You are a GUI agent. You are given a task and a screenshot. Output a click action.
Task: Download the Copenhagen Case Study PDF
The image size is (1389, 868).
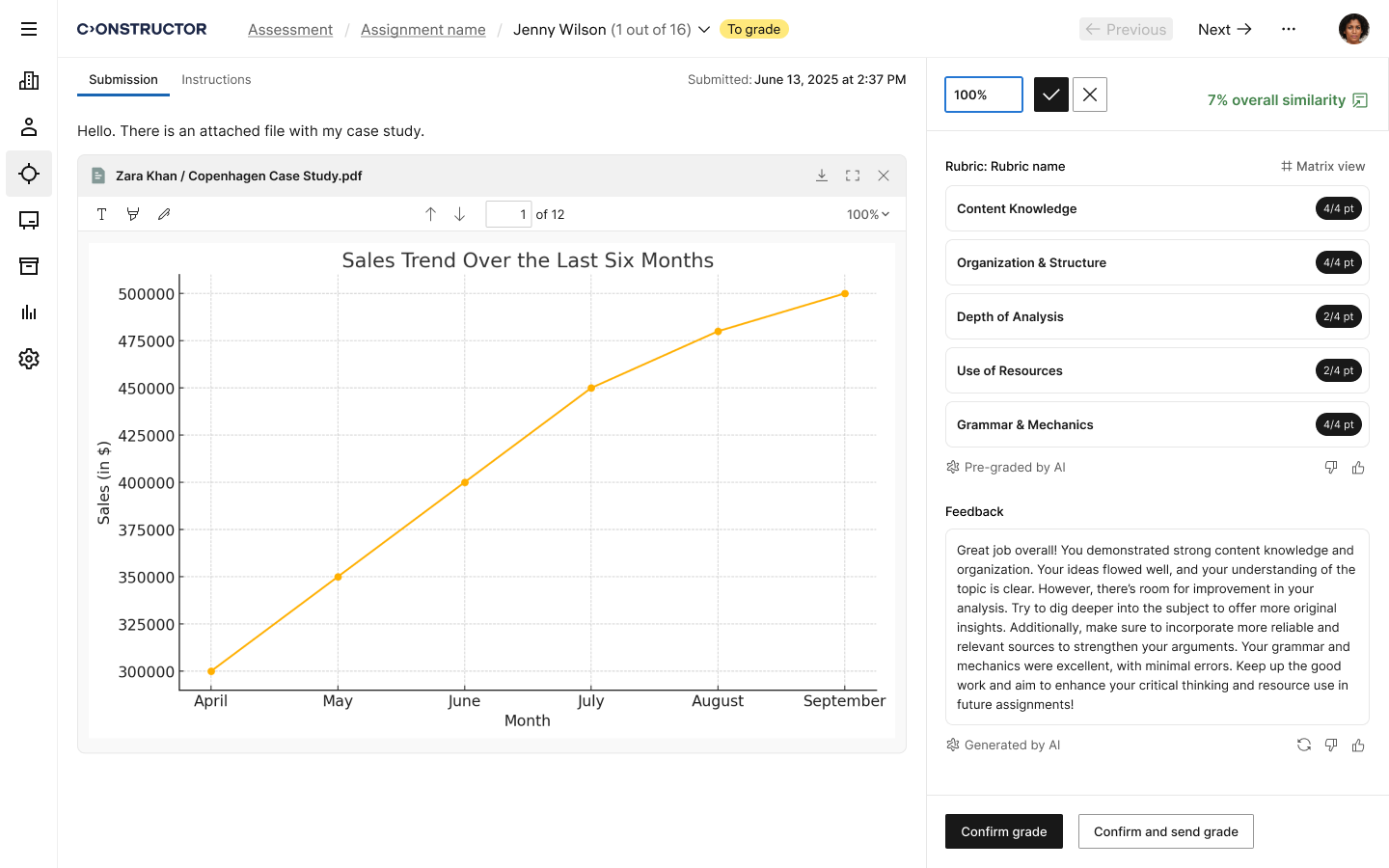pyautogui.click(x=822, y=176)
